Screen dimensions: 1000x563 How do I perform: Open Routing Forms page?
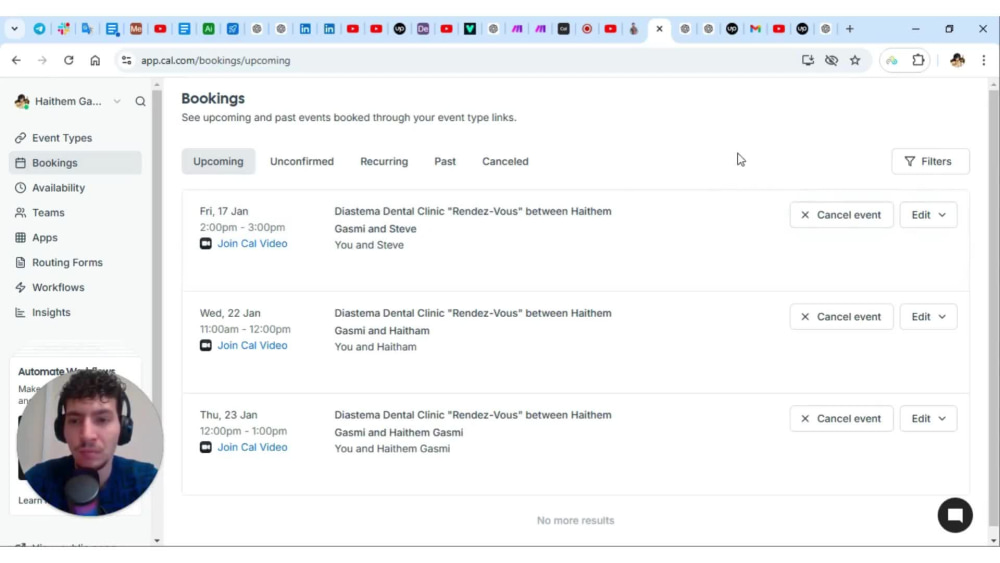(x=67, y=262)
